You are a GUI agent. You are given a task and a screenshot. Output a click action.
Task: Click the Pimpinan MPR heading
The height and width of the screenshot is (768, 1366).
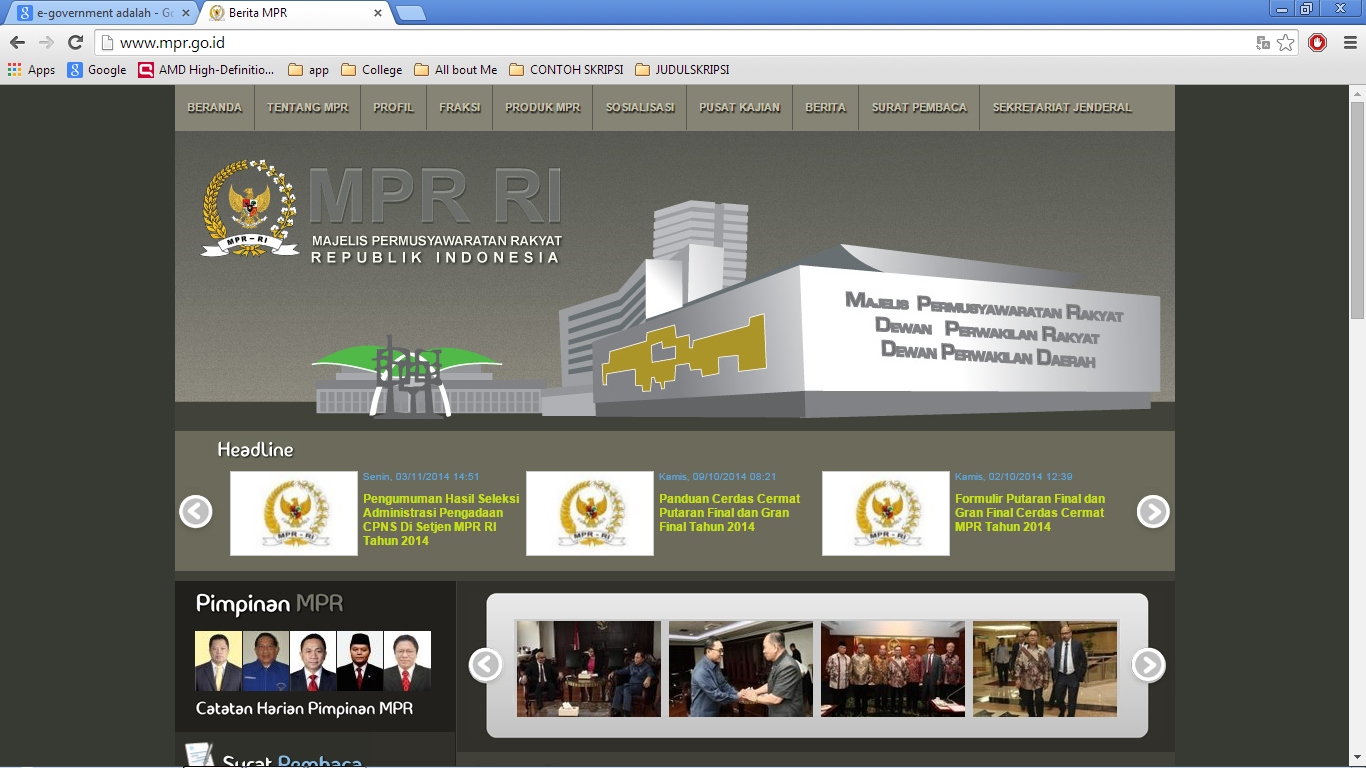(x=269, y=604)
